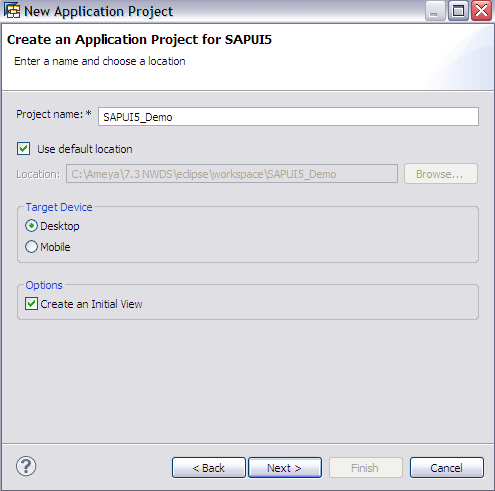Maximize the New Application Project dialog
The height and width of the screenshot is (491, 495).
click(458, 11)
